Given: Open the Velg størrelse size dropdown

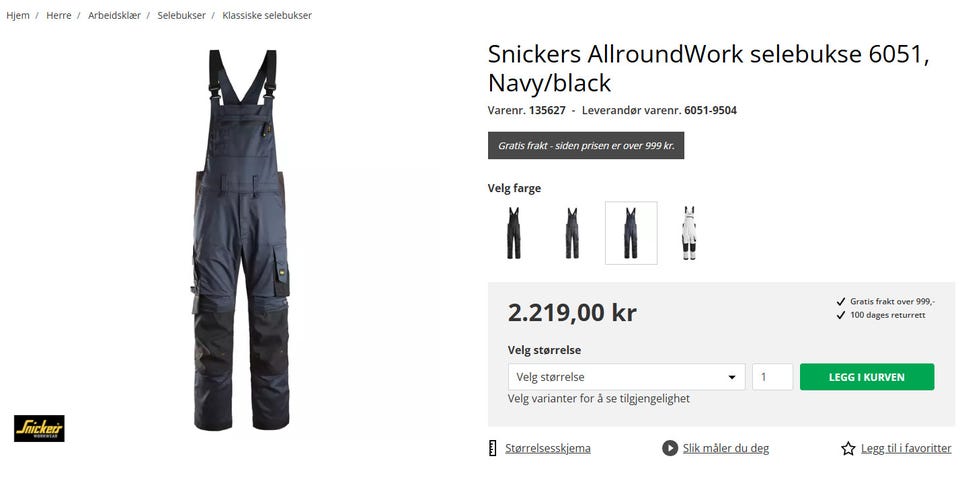Looking at the screenshot, I should (626, 377).
